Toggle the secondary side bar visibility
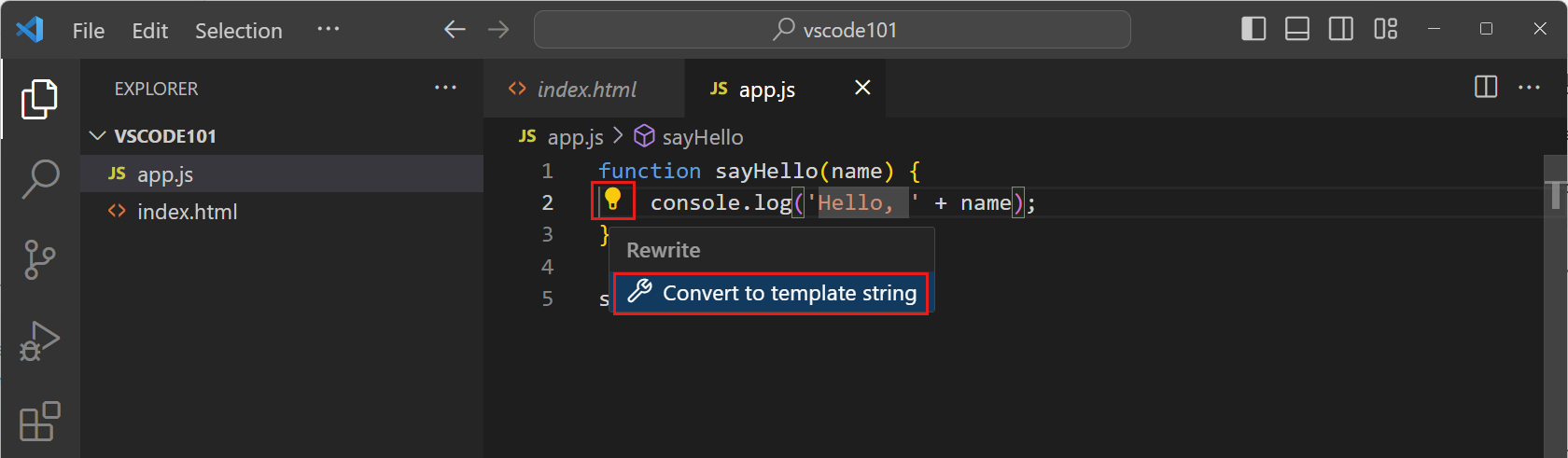The width and height of the screenshot is (1568, 458). pyautogui.click(x=1341, y=30)
